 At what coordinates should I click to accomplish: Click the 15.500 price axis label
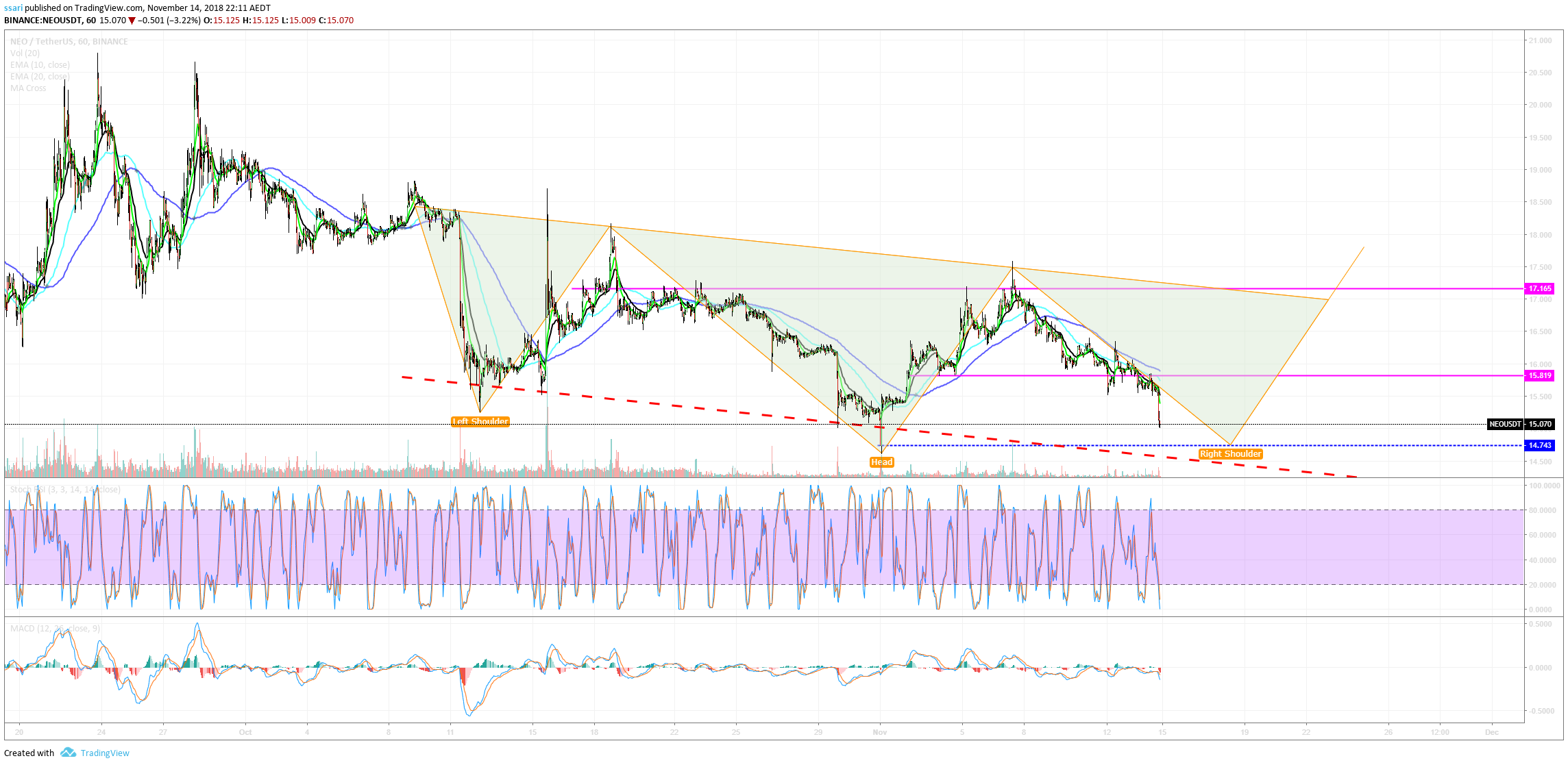pos(1540,397)
